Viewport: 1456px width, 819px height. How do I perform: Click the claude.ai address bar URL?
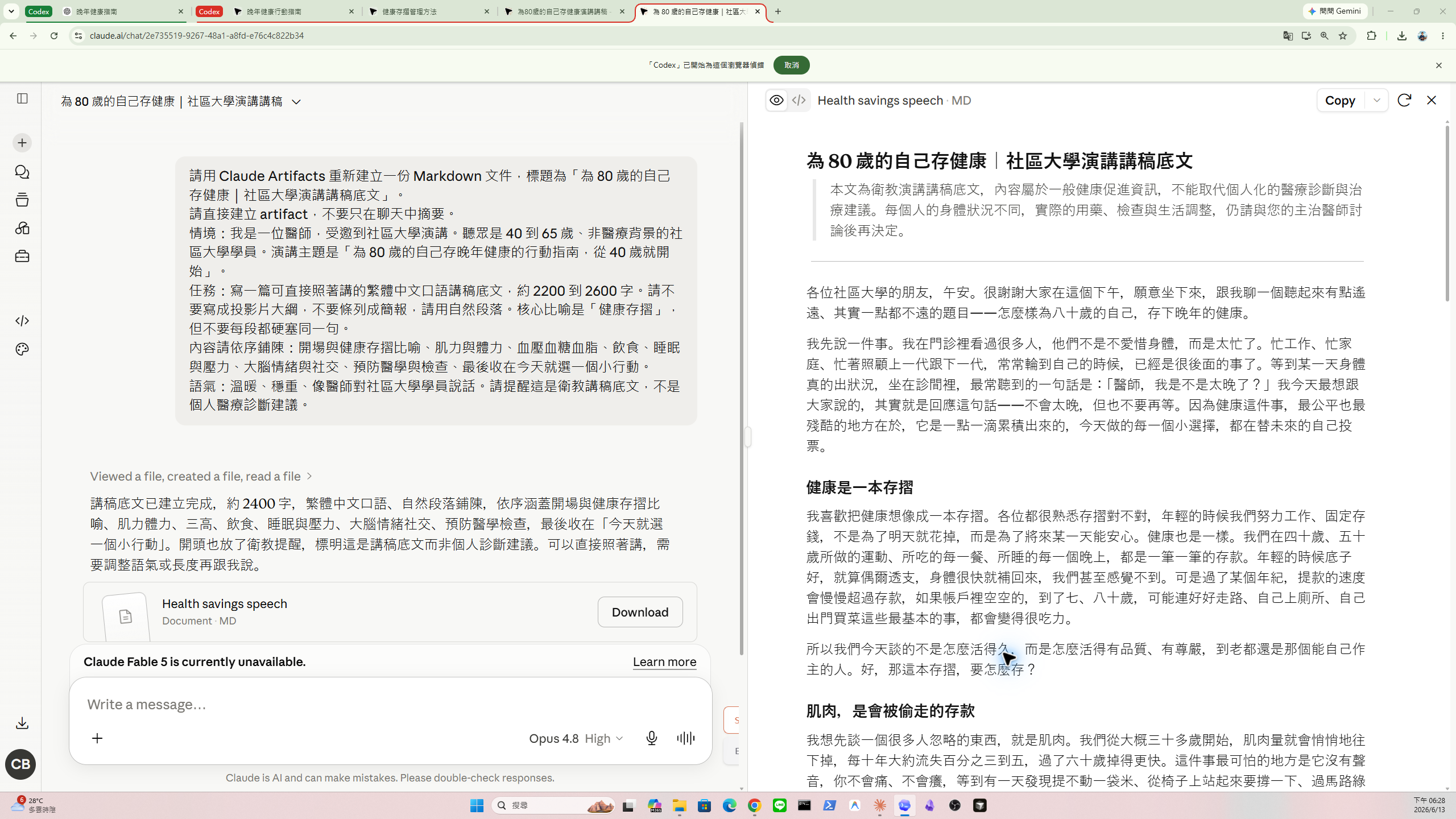[x=197, y=36]
